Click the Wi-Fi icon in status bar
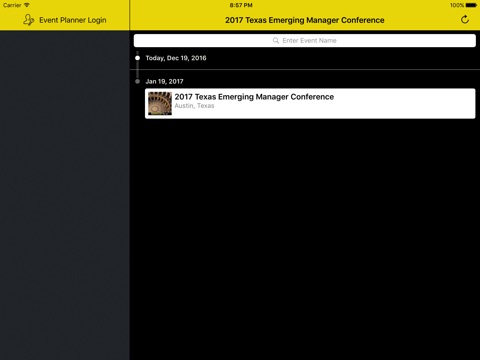The image size is (480, 360). point(27,5)
